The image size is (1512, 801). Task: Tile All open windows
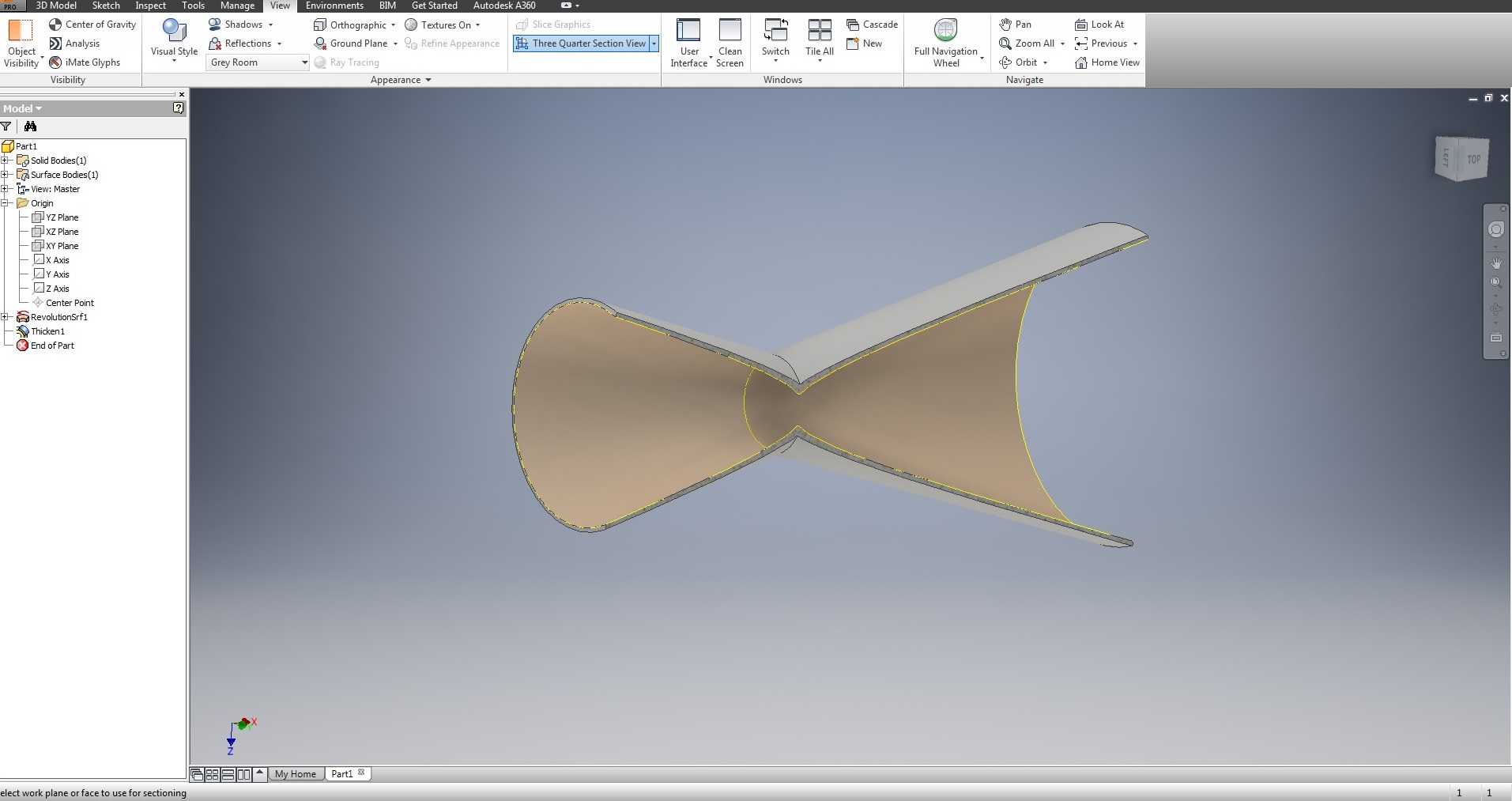[820, 41]
